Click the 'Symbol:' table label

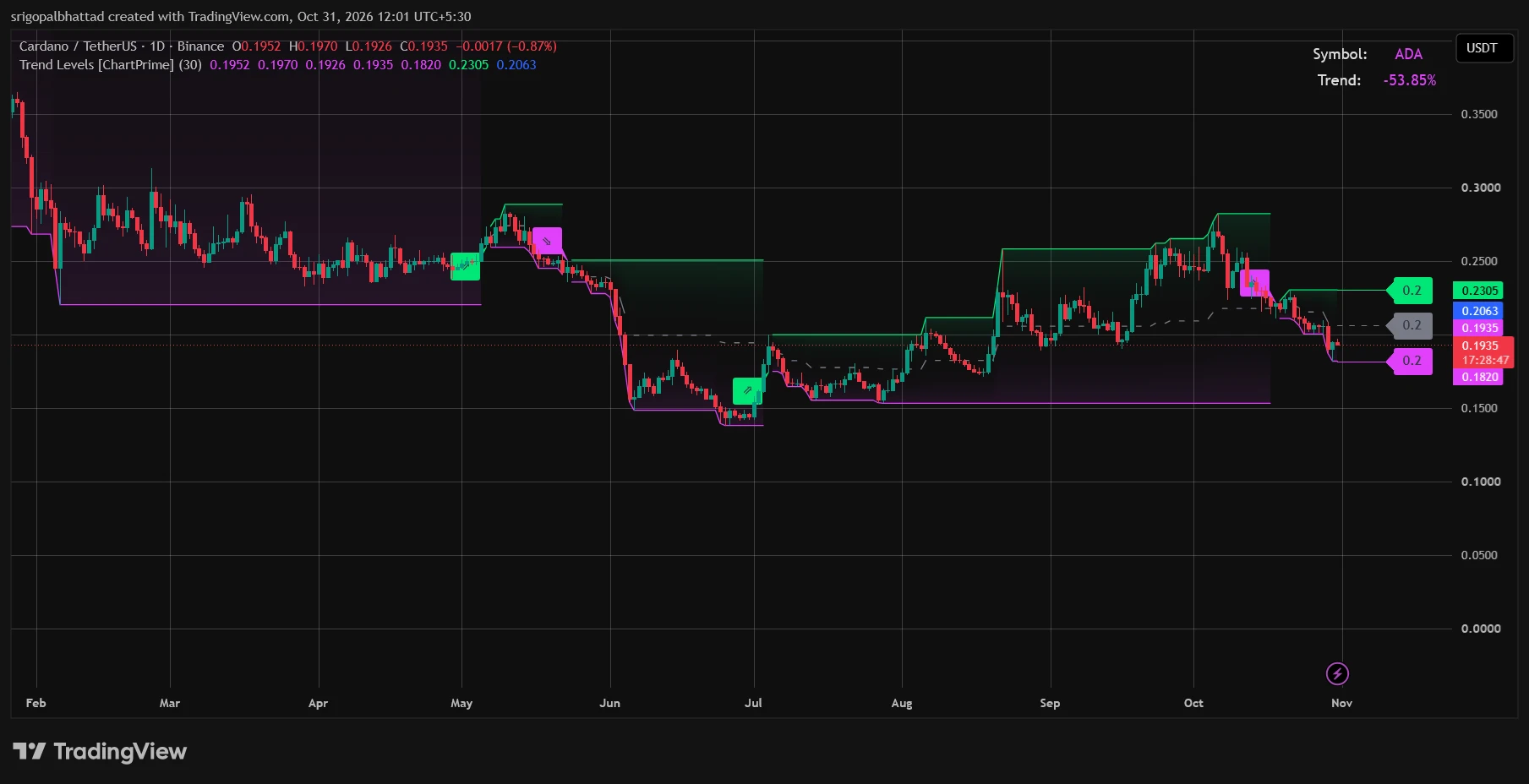pos(1340,54)
